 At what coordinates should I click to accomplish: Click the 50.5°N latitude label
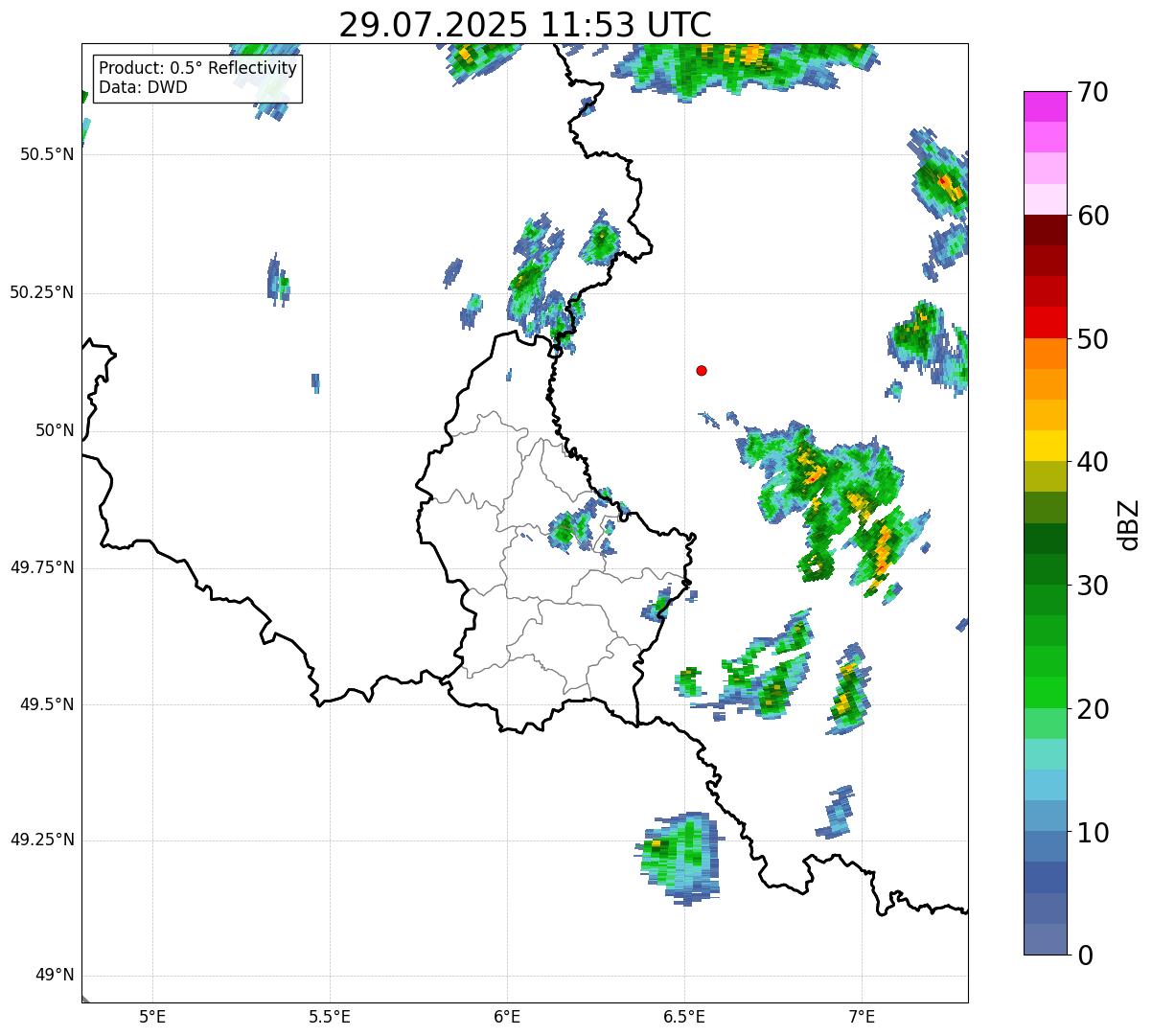coord(47,154)
